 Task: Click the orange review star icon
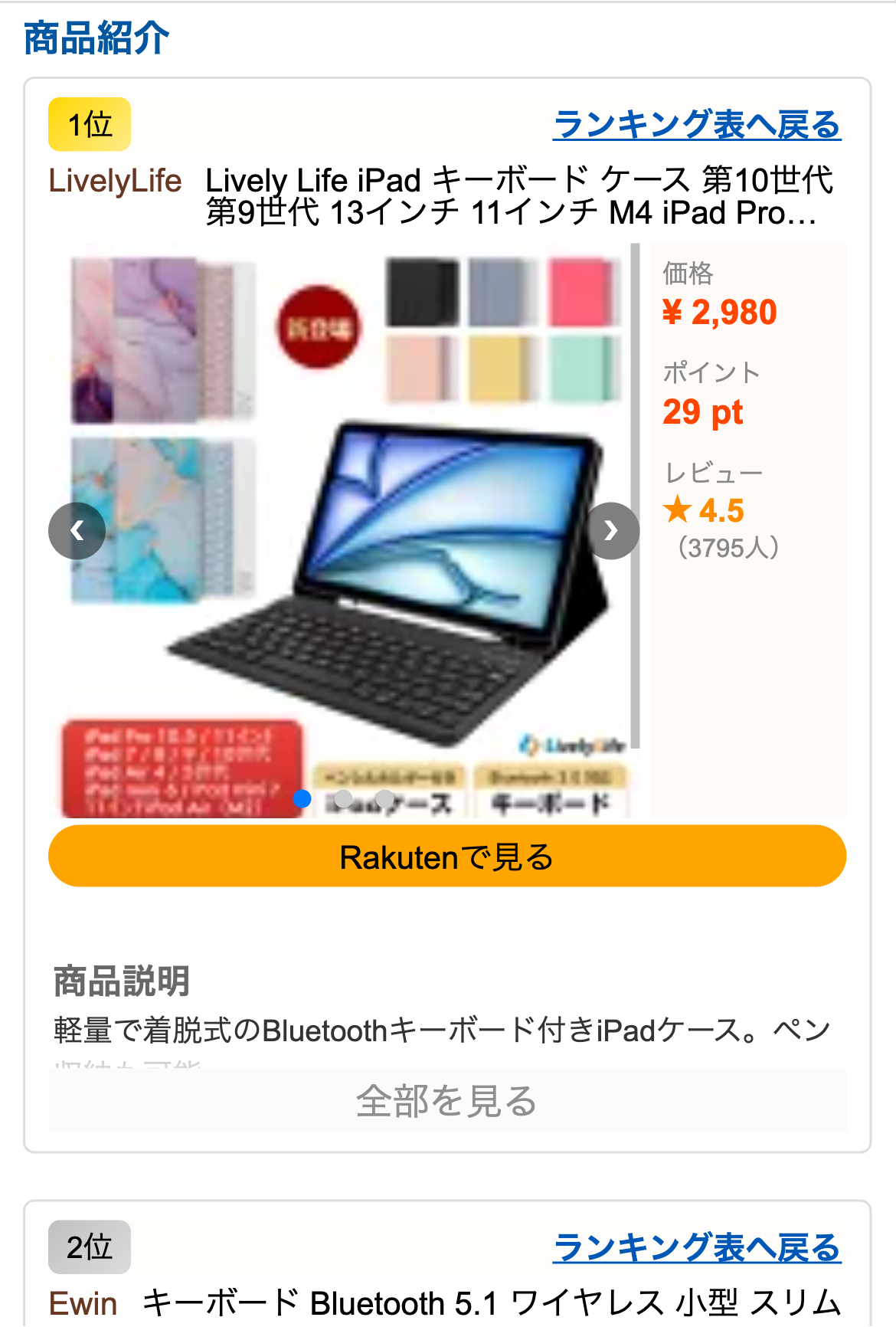(678, 510)
